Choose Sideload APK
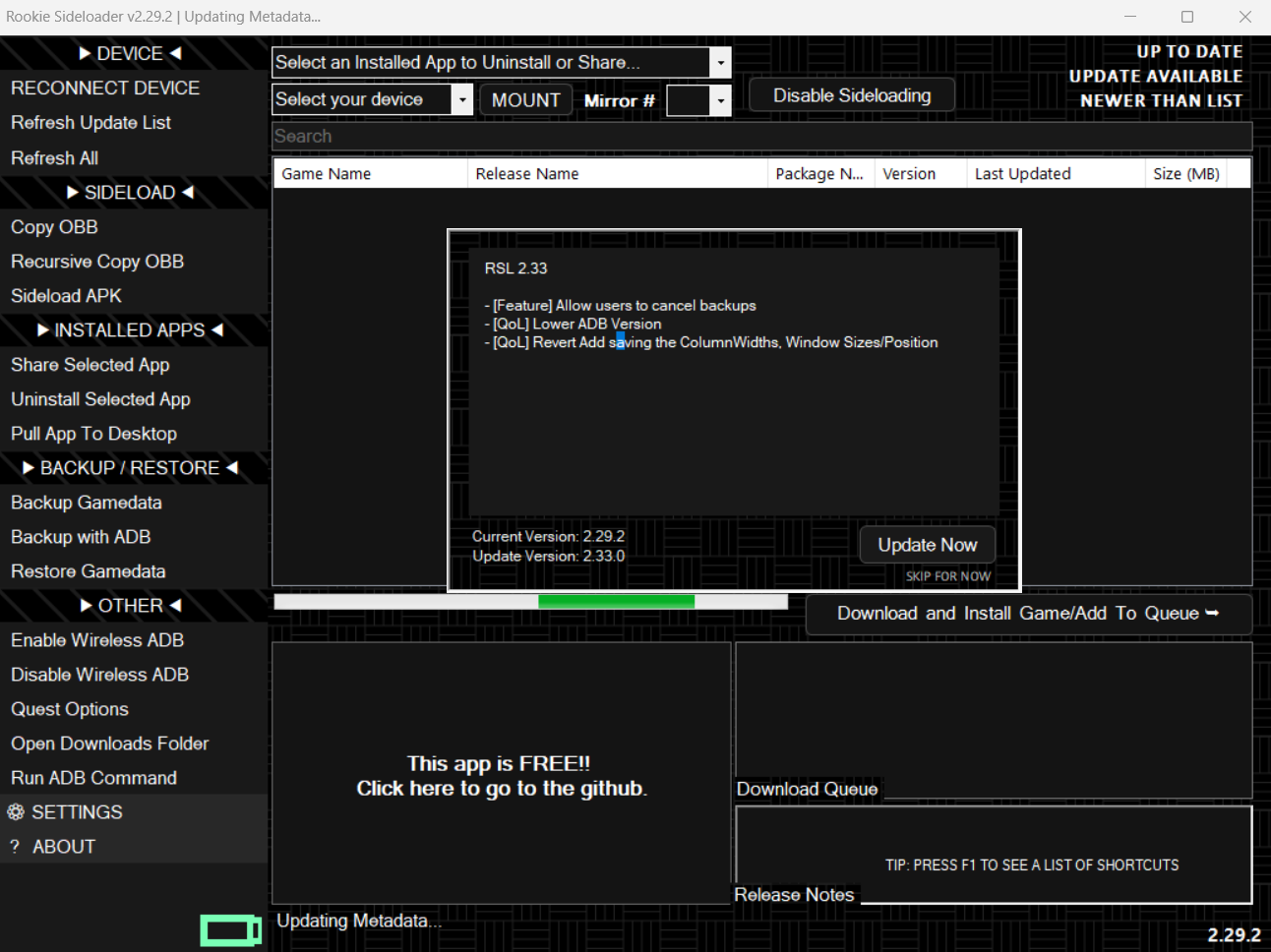 134,296
